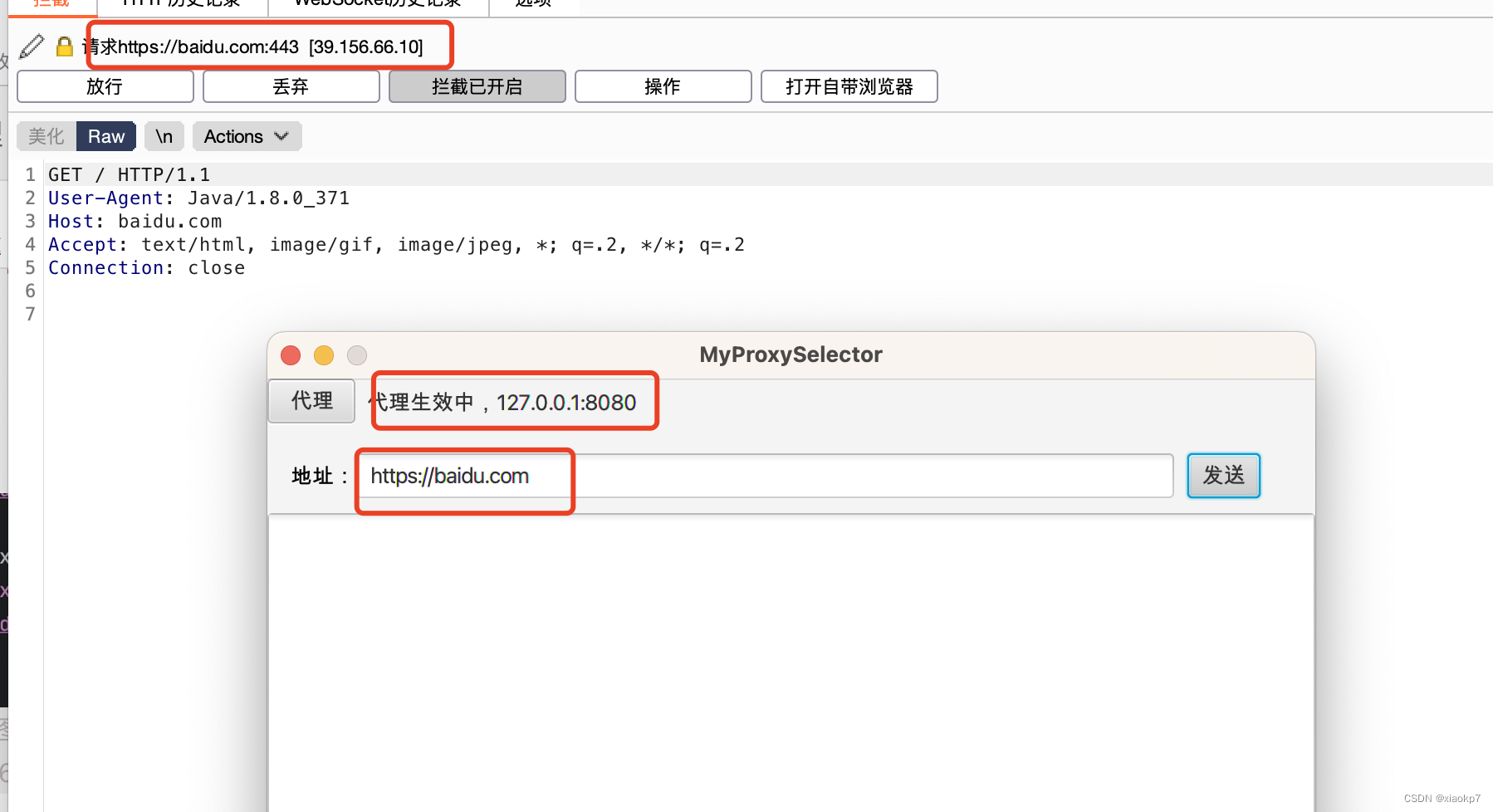This screenshot has height=812, width=1493.
Task: Click 打开自带浏览器 button
Action: pos(849,86)
